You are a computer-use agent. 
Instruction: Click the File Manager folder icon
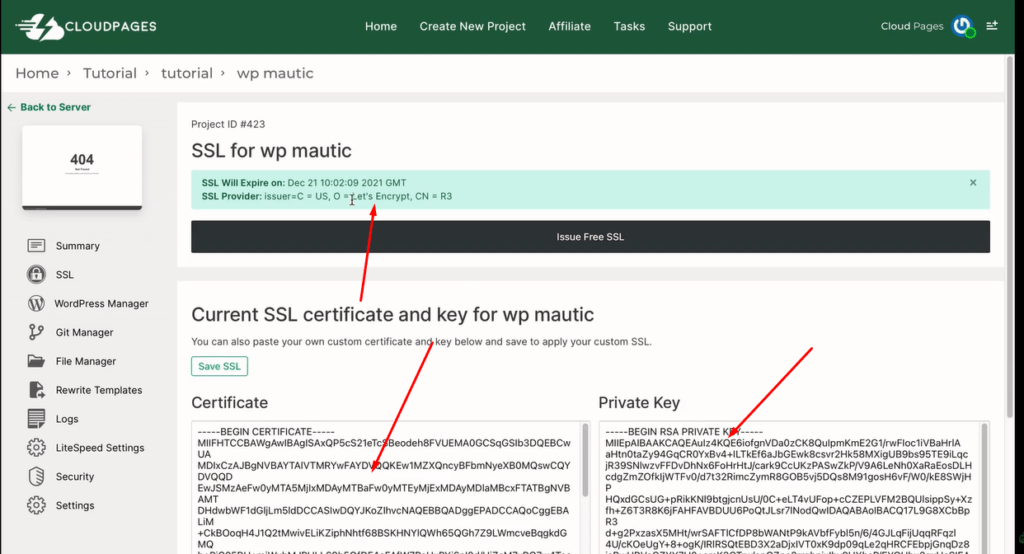[36, 361]
